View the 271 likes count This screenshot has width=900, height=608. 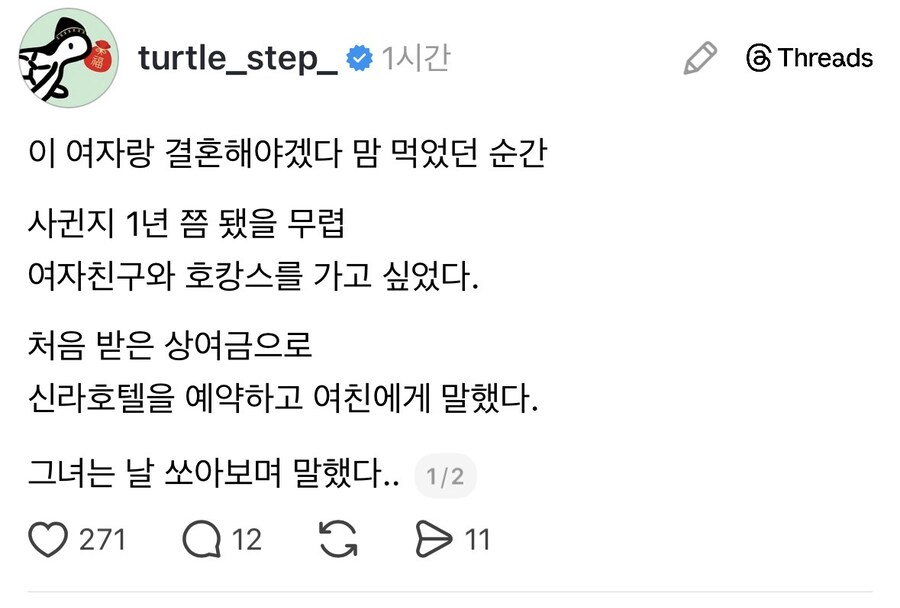click(x=102, y=540)
